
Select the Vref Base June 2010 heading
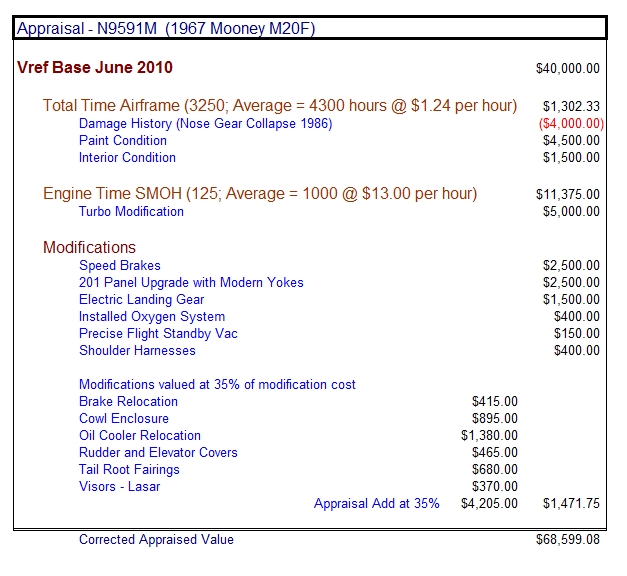(x=95, y=68)
